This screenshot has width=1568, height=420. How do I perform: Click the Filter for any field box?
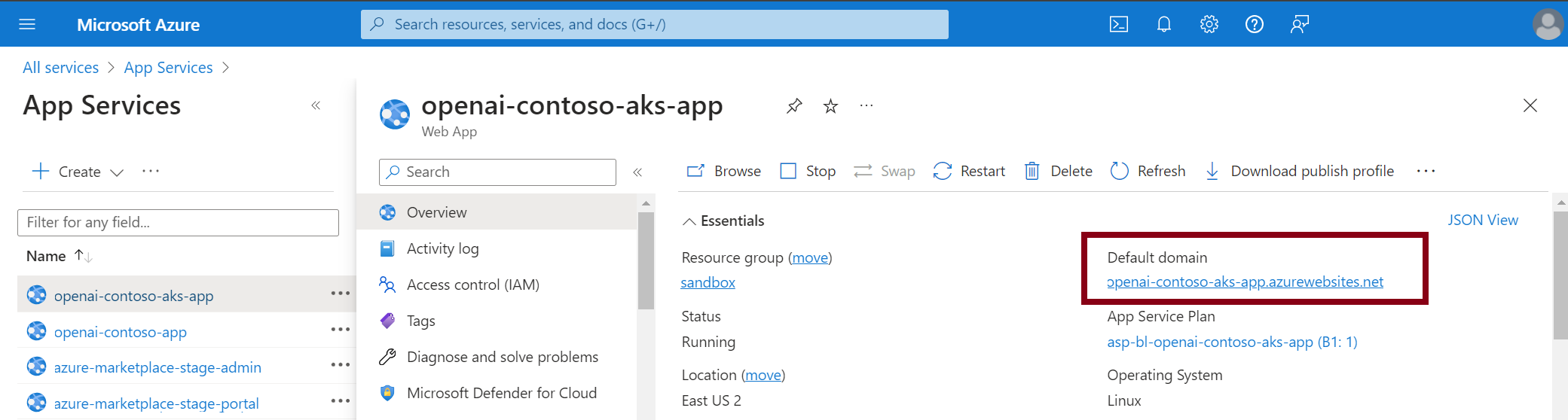(x=178, y=223)
